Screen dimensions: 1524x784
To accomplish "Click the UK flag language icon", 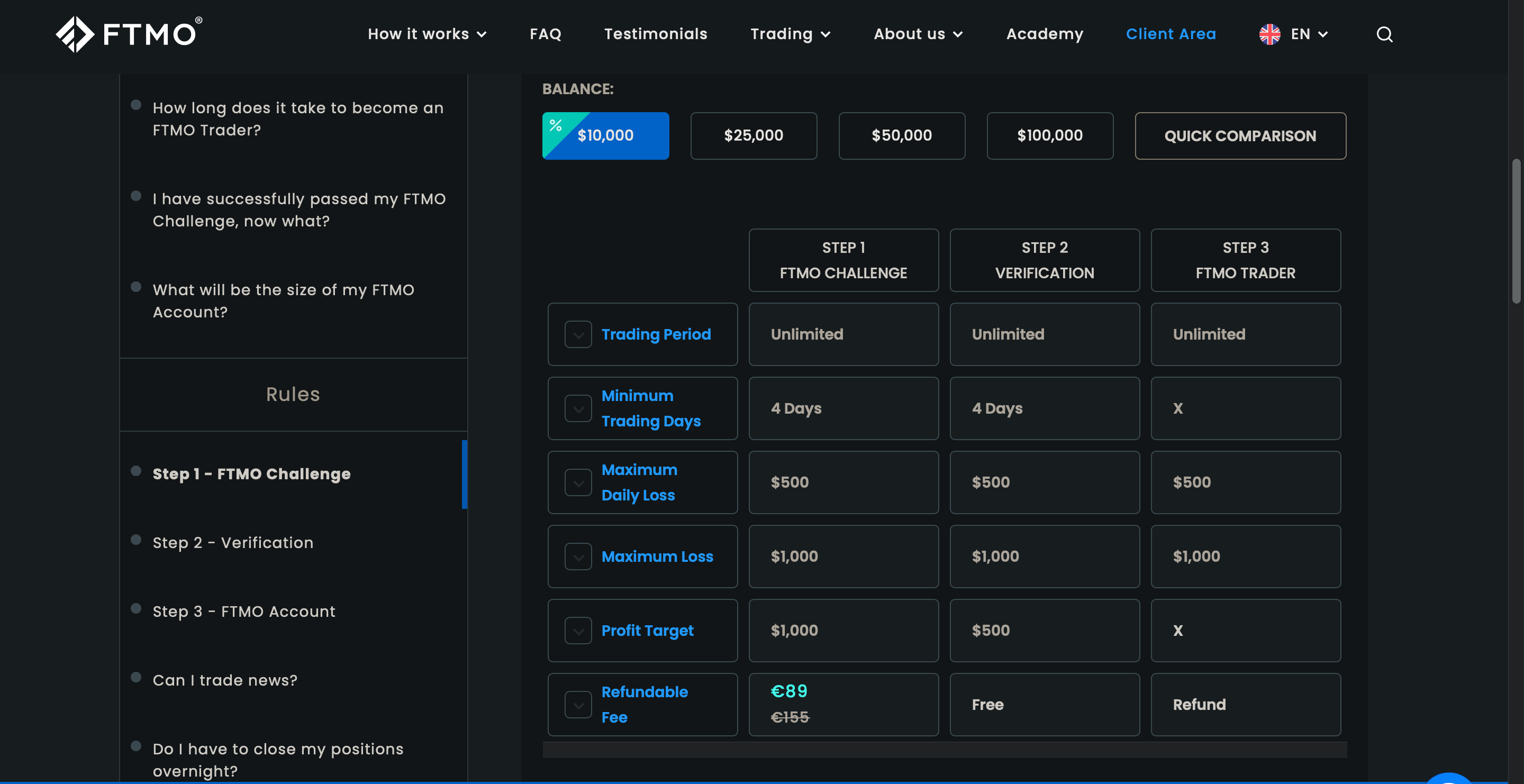I will [x=1269, y=34].
